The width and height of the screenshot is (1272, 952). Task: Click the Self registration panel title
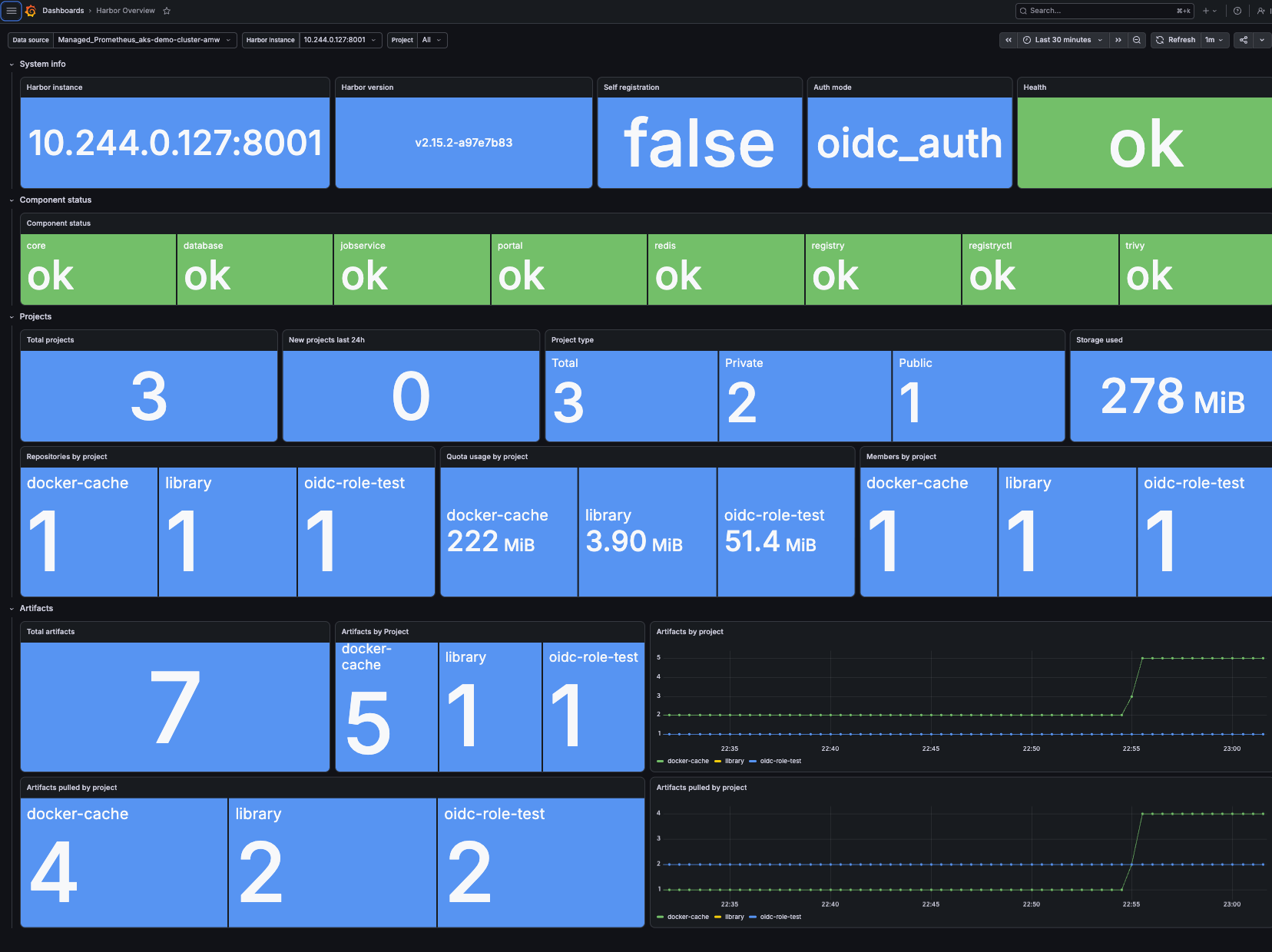[631, 88]
